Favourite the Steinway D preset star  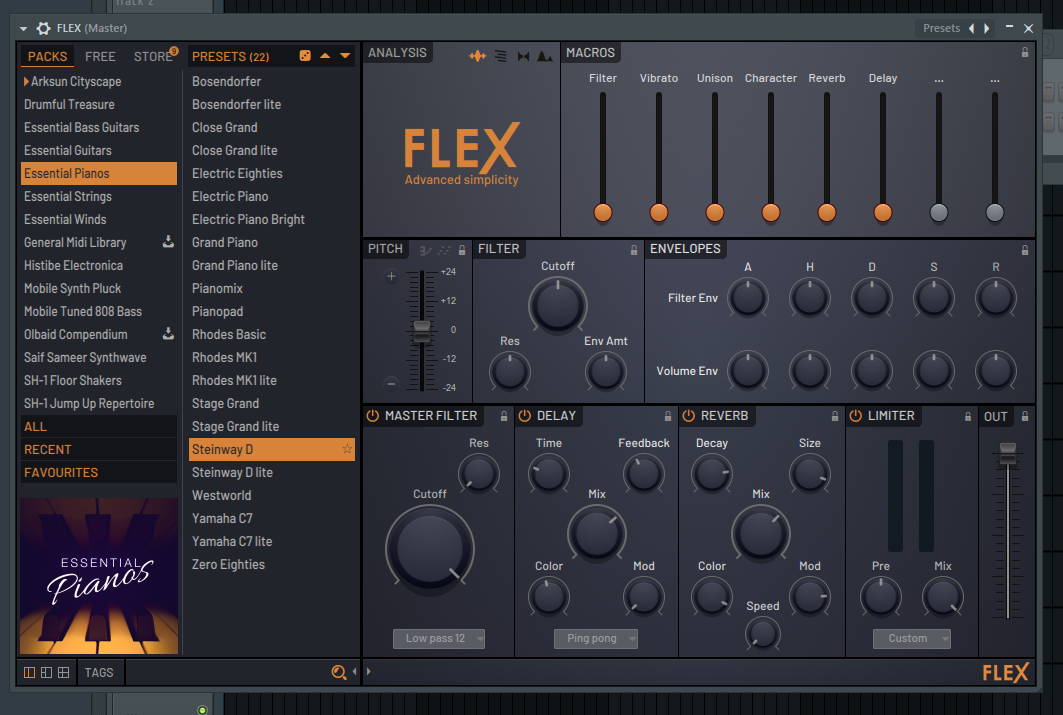347,449
